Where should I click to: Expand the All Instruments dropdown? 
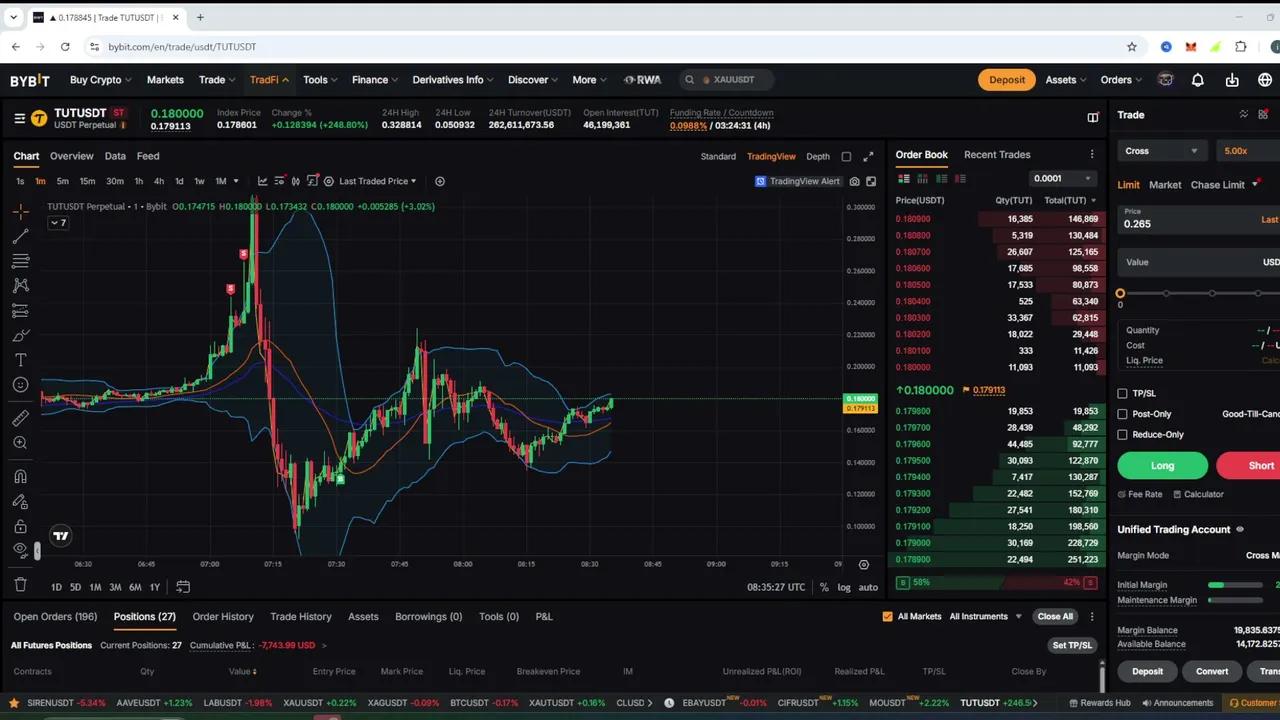click(x=986, y=617)
